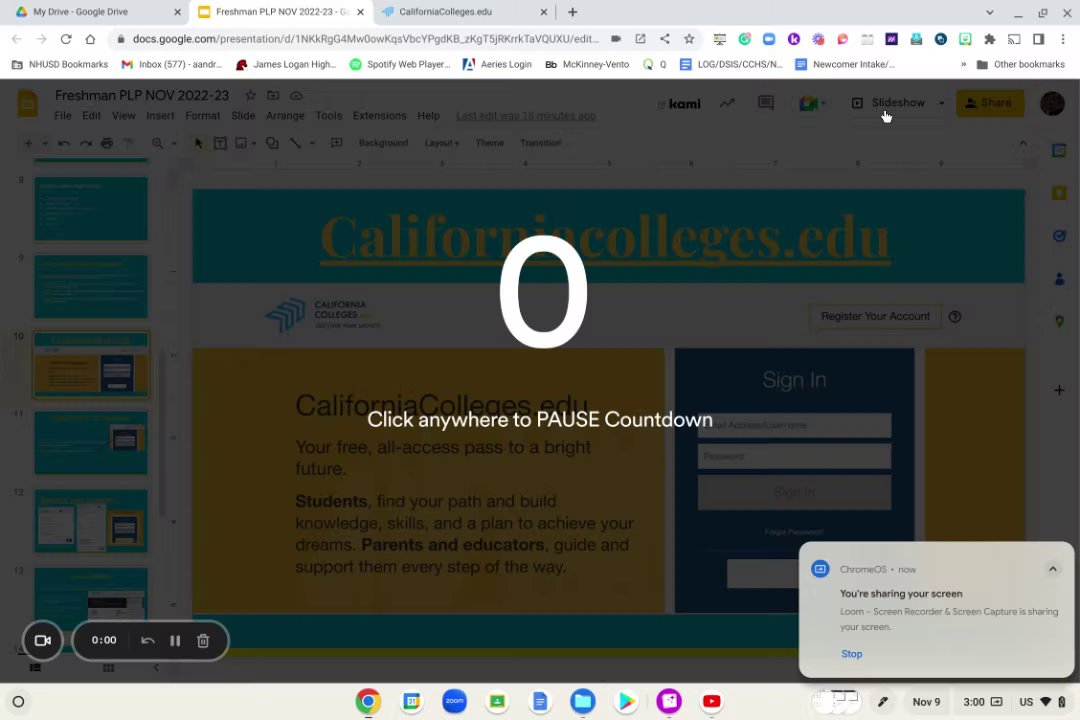Open YouTube from the shelf
1080x720 pixels.
tap(712, 701)
